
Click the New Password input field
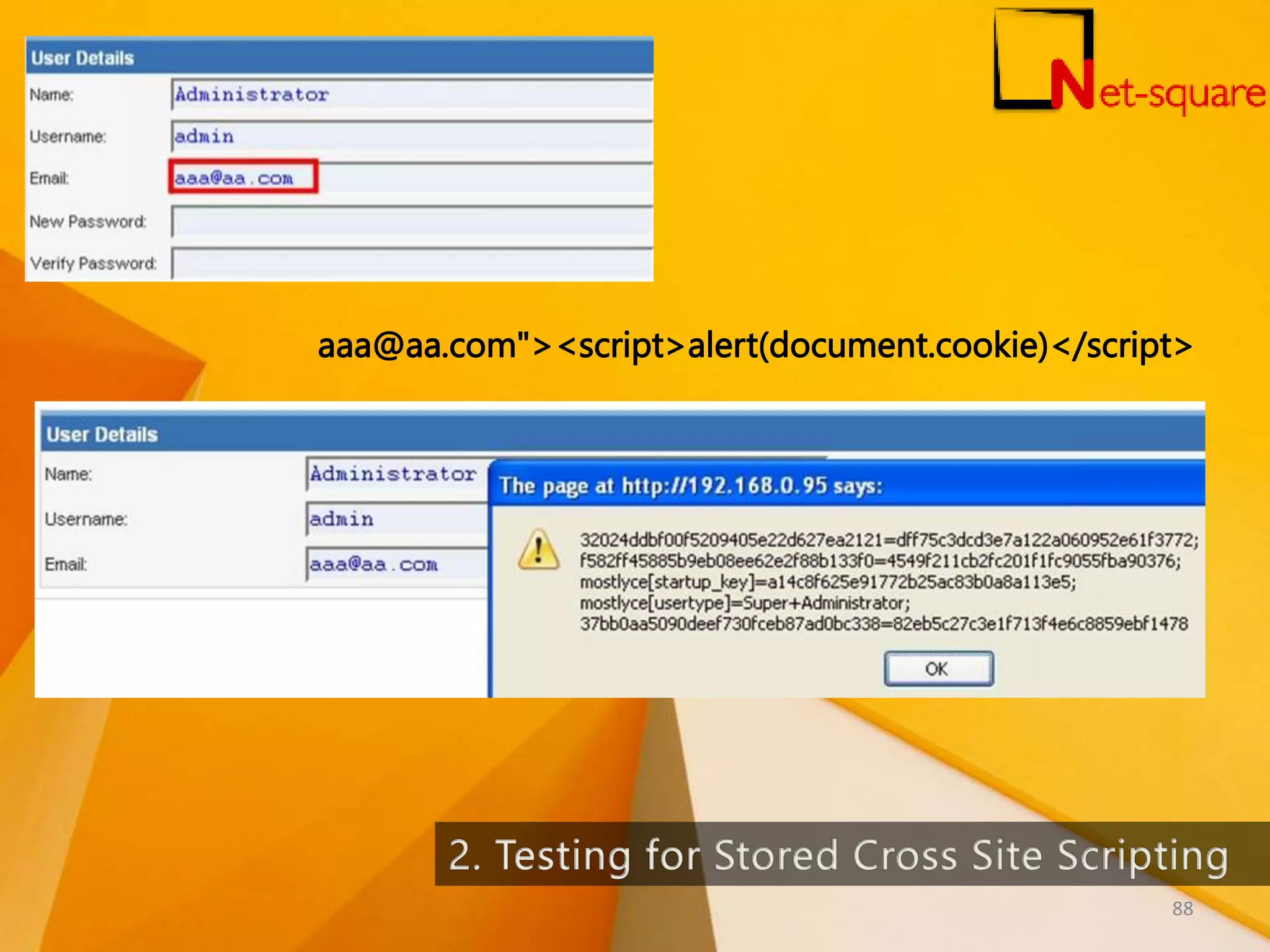pos(412,221)
